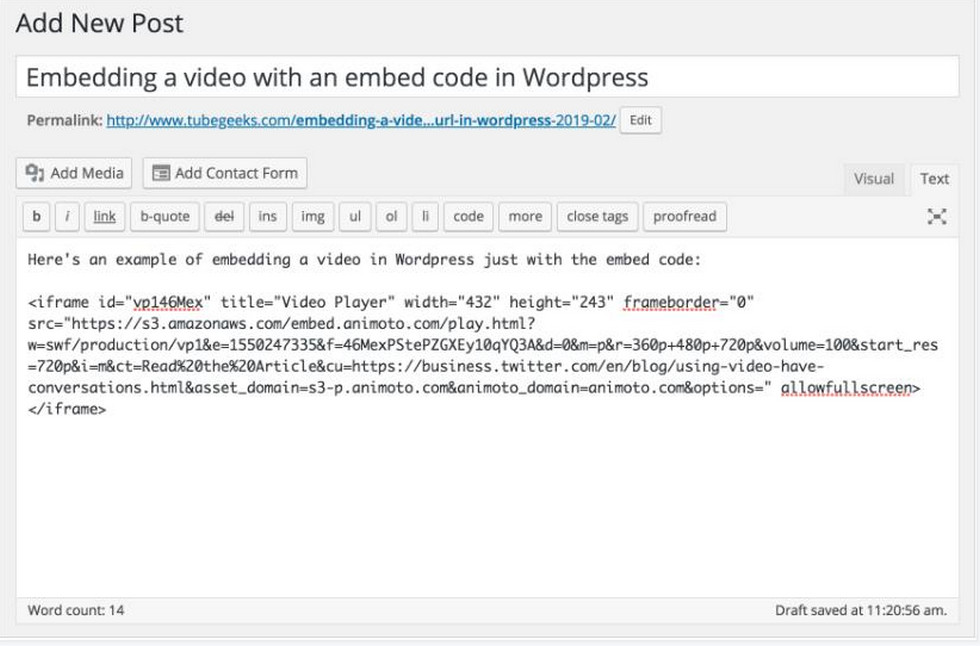Run the proofread button
The width and height of the screenshot is (980, 646).
tap(685, 216)
